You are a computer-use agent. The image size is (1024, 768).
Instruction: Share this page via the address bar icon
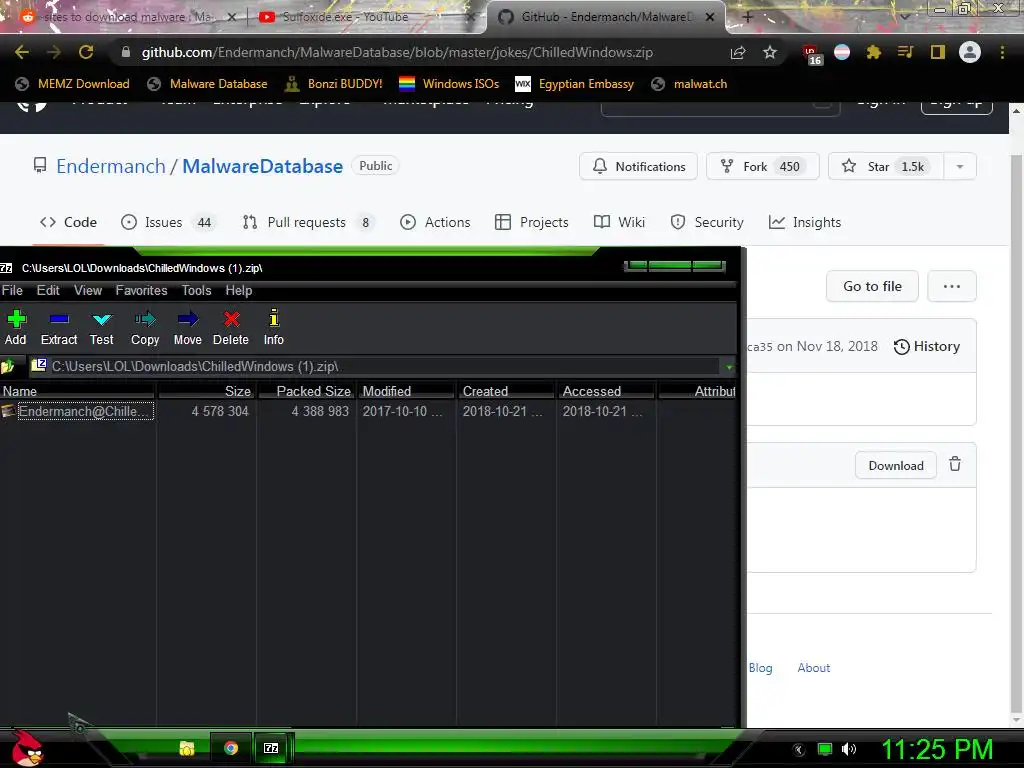click(x=738, y=52)
